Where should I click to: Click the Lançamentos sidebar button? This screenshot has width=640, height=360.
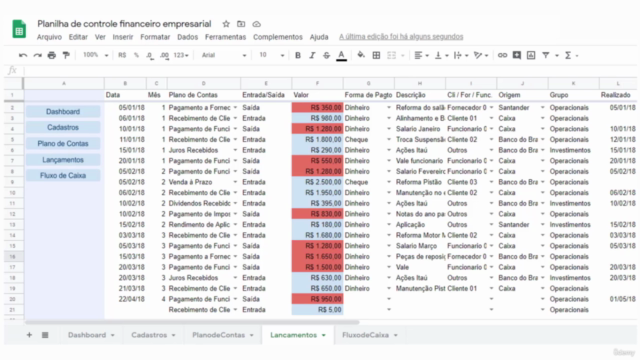(x=63, y=160)
